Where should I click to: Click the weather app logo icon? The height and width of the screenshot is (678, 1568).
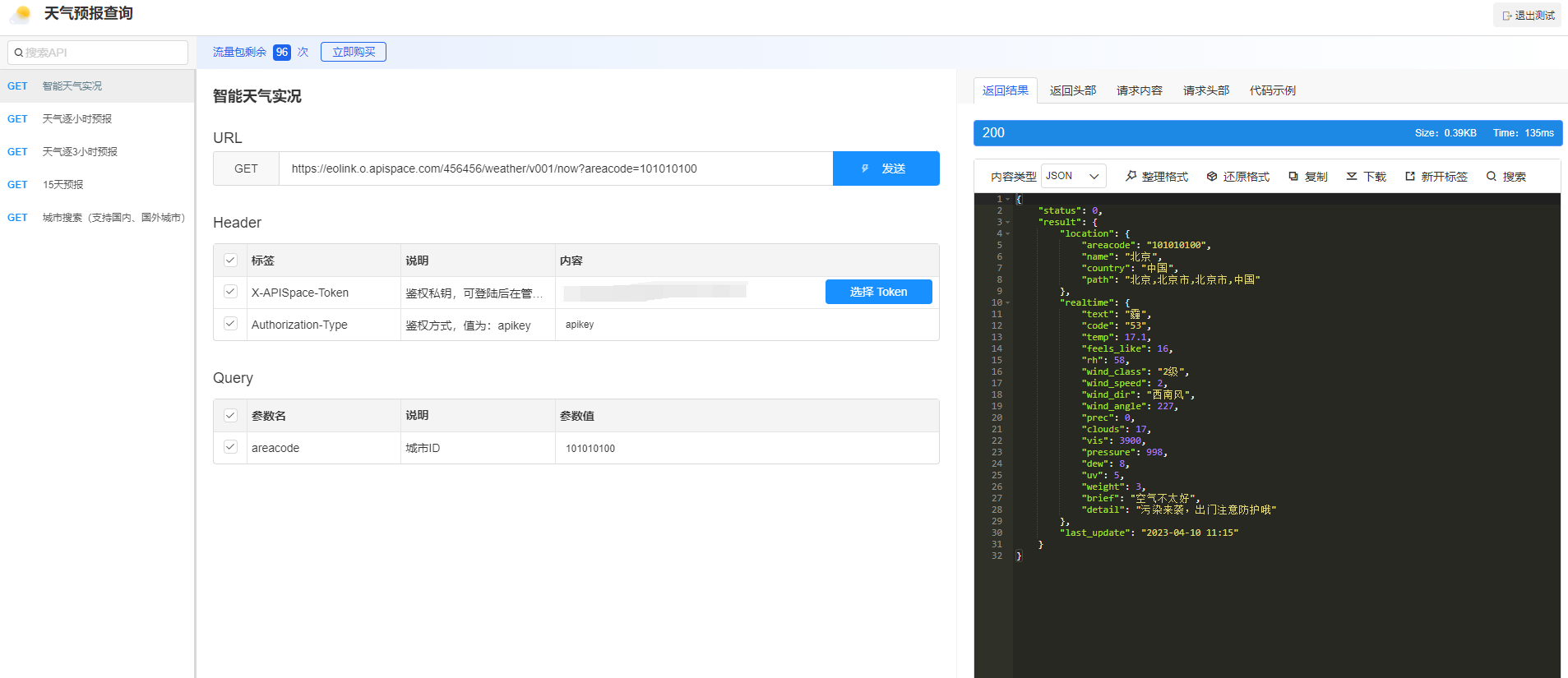[x=21, y=14]
